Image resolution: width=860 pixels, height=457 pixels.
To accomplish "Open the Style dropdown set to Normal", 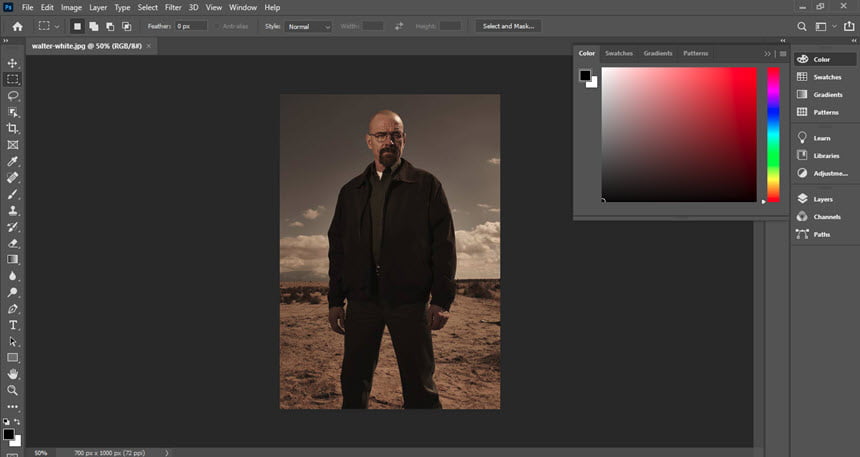I will [308, 26].
